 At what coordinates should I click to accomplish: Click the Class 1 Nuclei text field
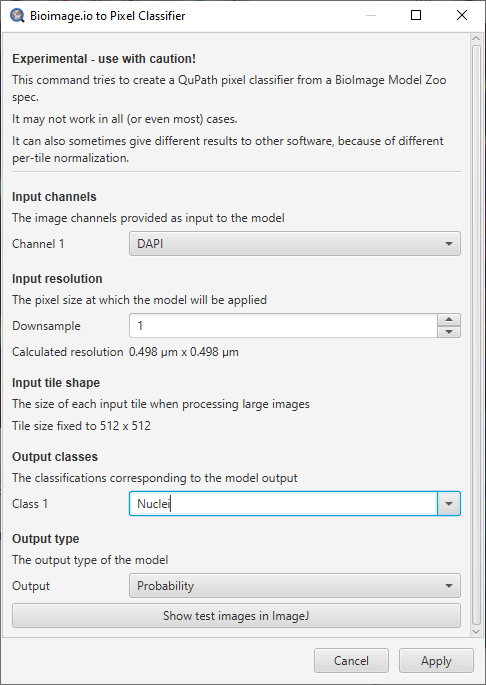[283, 504]
